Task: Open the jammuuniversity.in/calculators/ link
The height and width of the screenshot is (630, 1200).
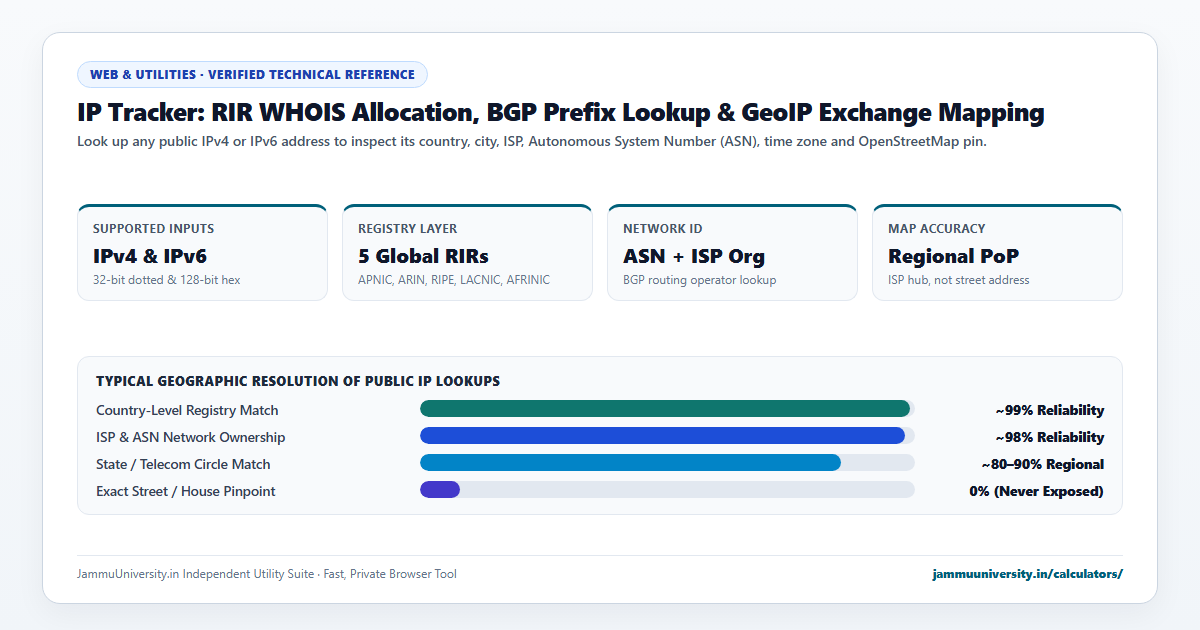Action: [1027, 574]
